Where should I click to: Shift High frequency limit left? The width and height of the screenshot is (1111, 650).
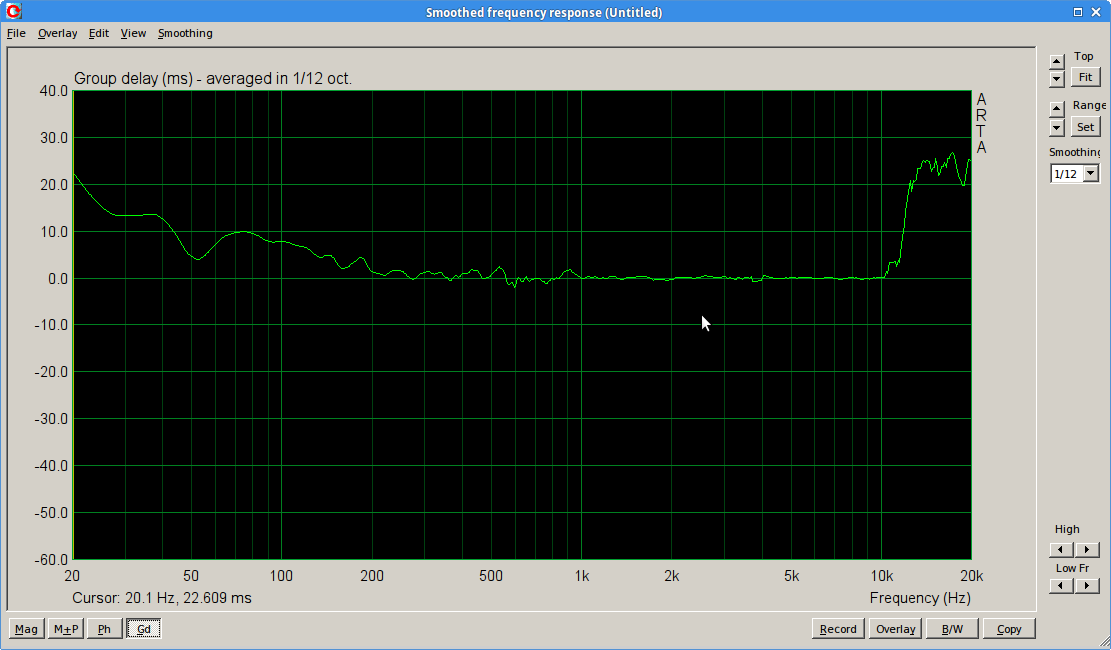[1061, 549]
